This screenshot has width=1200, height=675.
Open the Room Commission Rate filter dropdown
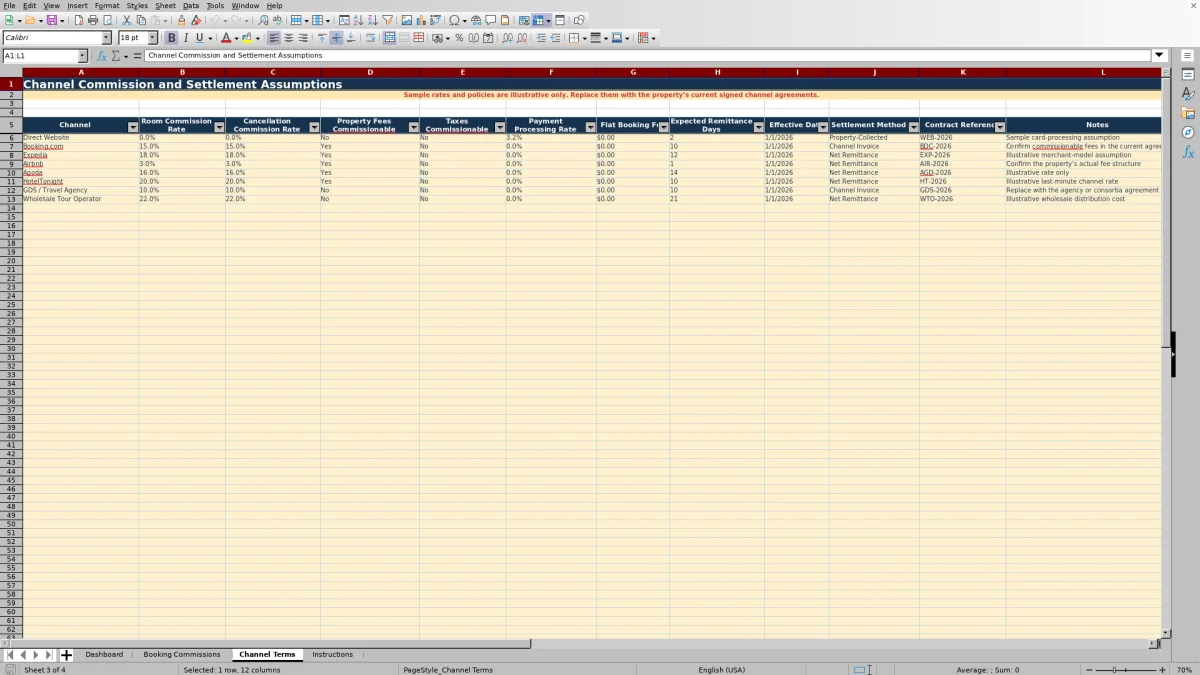point(219,128)
